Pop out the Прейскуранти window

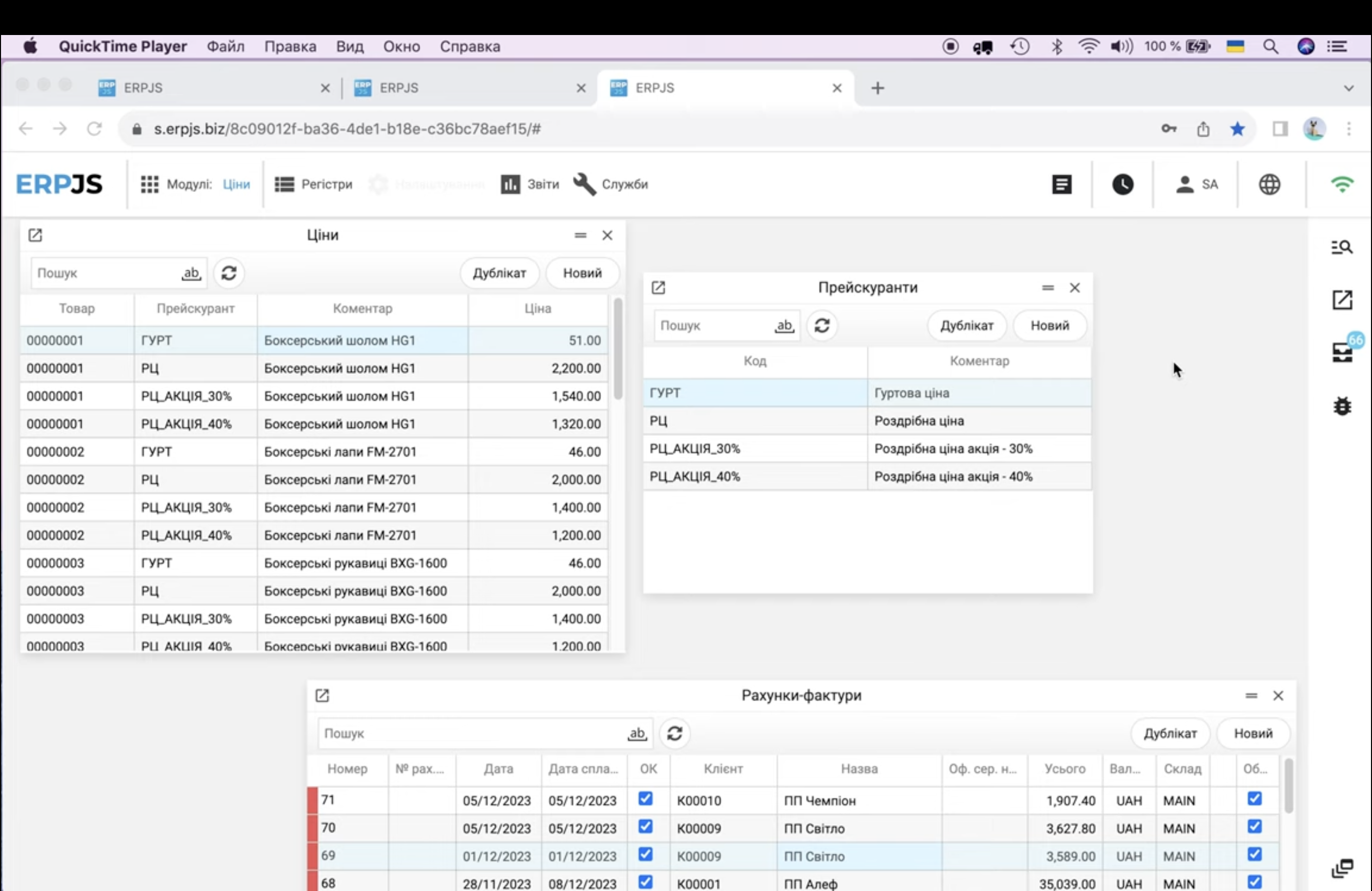(658, 288)
